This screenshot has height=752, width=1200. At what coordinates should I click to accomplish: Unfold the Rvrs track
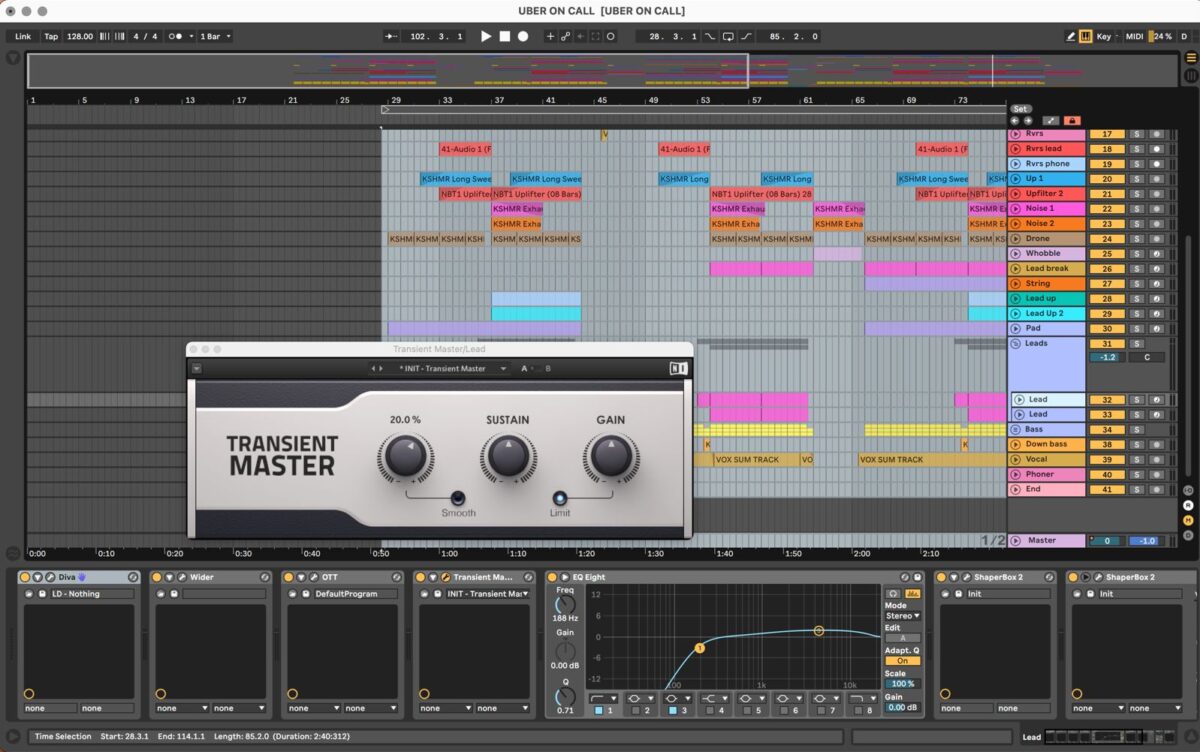tap(1016, 134)
